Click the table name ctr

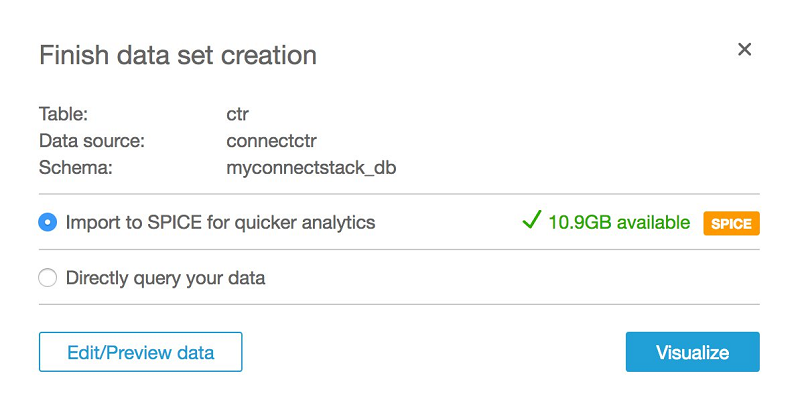(237, 114)
